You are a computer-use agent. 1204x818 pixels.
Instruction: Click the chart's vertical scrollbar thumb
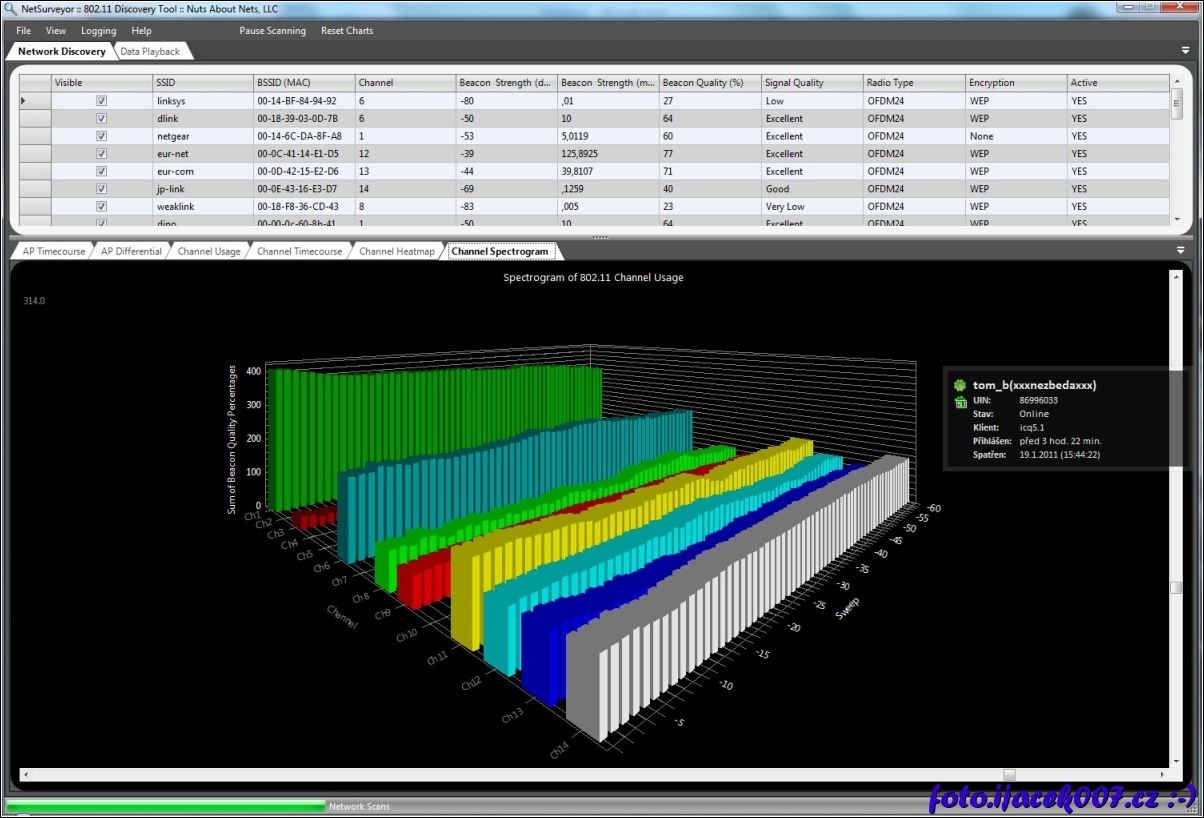pyautogui.click(x=1176, y=588)
